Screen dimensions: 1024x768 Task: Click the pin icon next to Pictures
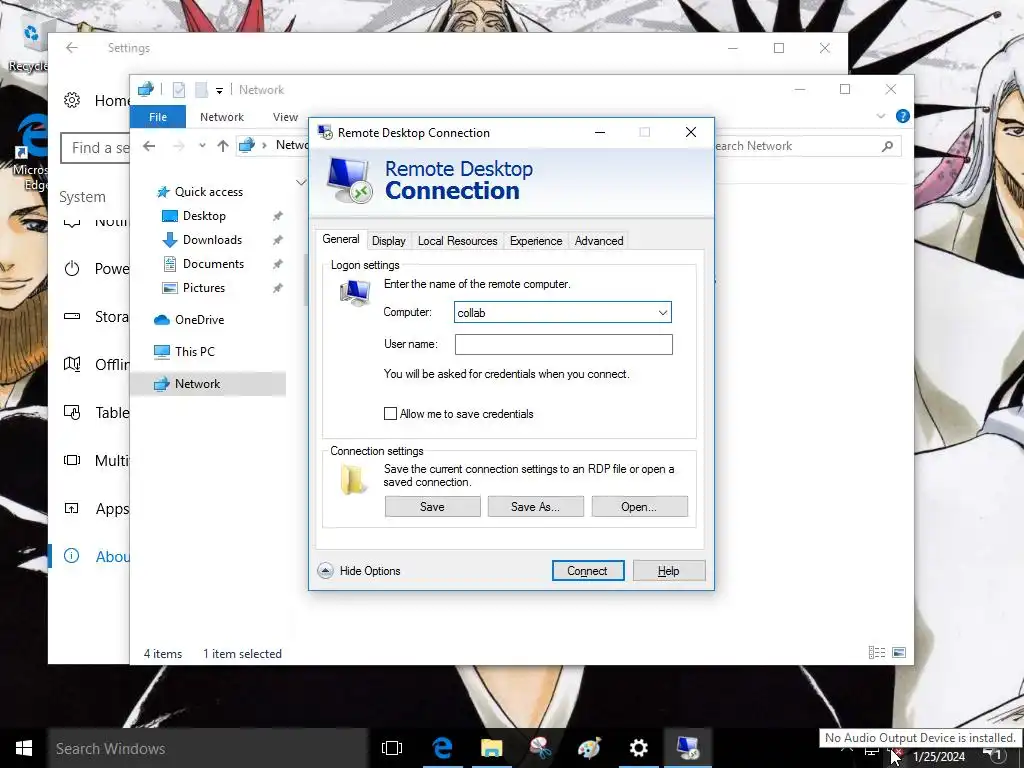pyautogui.click(x=278, y=288)
